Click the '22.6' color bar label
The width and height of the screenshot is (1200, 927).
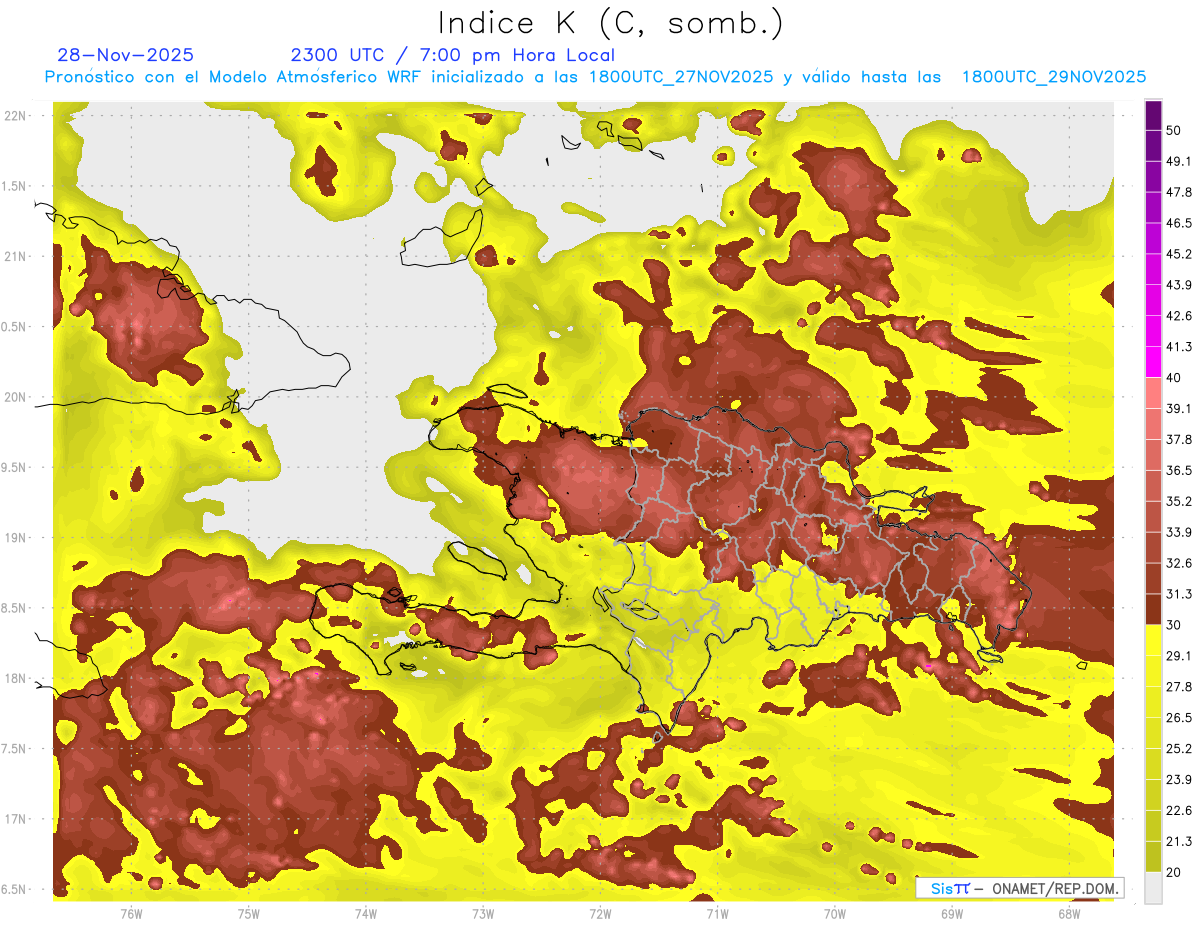(x=1179, y=811)
